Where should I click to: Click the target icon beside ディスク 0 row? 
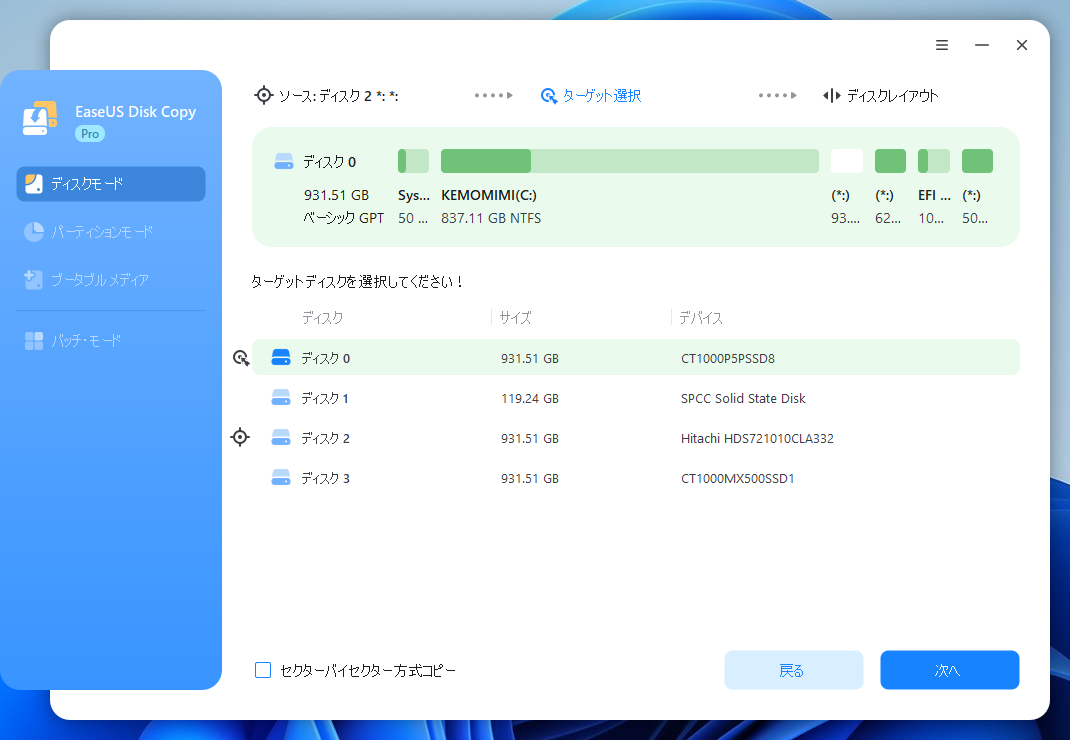click(241, 358)
